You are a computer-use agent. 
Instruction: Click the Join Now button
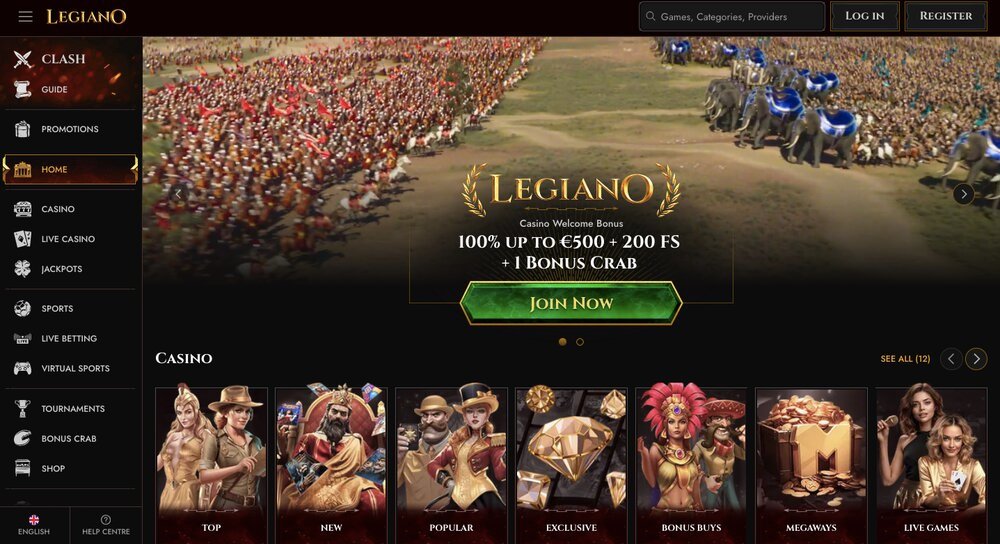click(x=571, y=303)
